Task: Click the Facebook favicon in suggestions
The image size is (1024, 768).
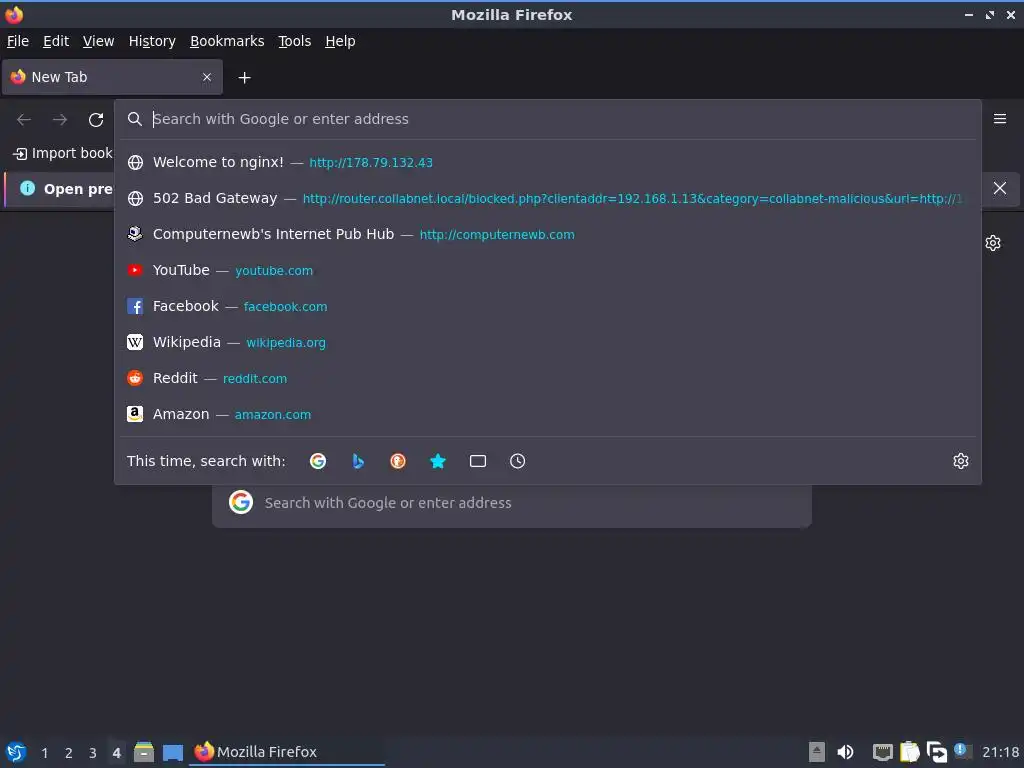Action: coord(135,306)
